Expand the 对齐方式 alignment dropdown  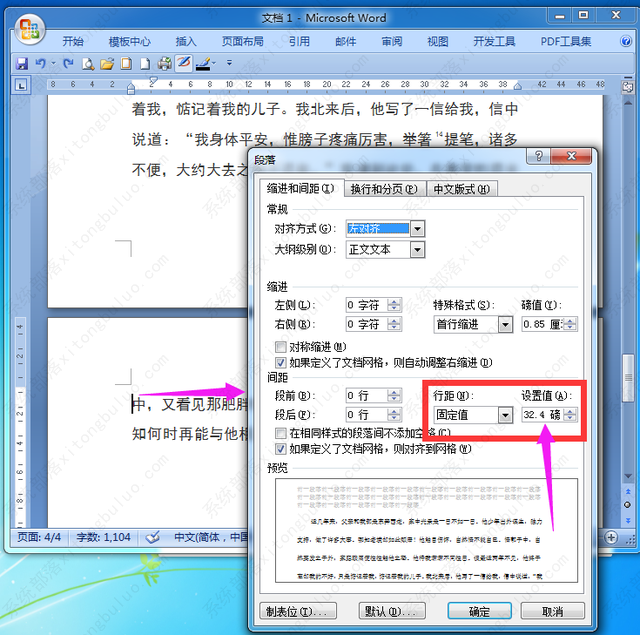point(417,229)
